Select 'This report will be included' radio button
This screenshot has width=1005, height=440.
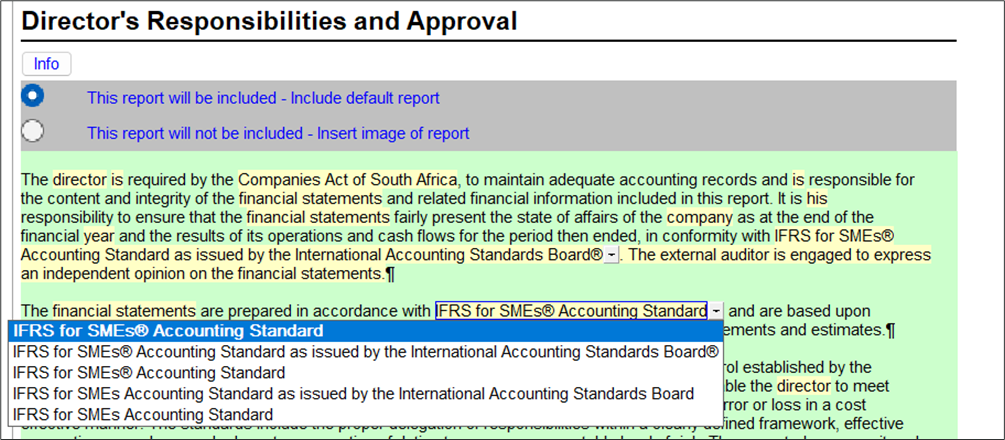click(x=33, y=96)
